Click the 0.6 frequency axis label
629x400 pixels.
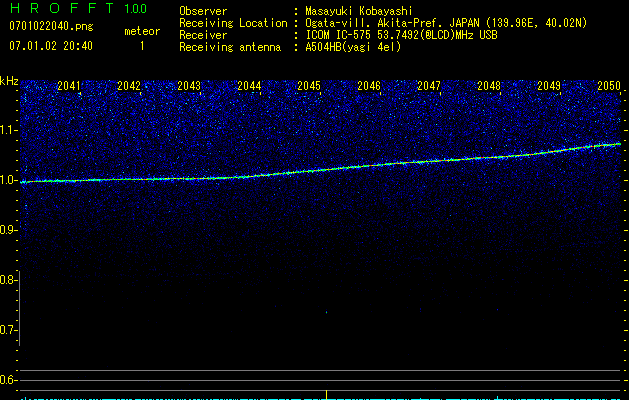9,380
